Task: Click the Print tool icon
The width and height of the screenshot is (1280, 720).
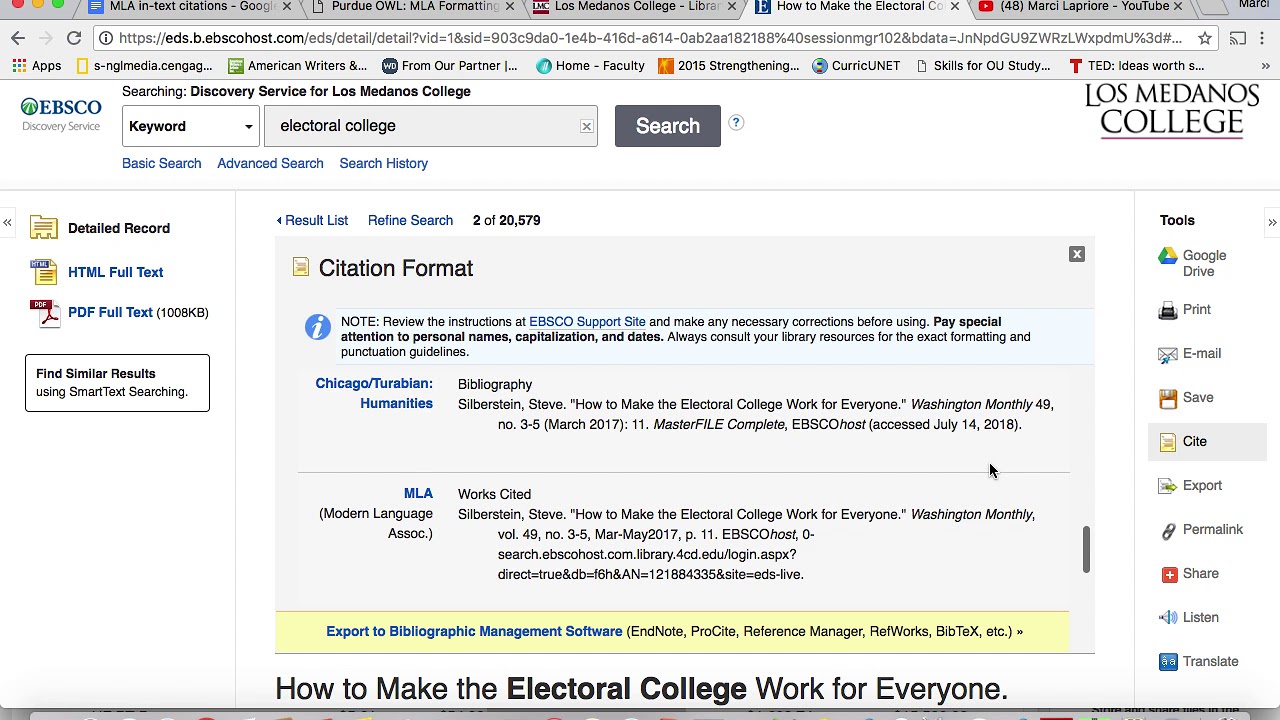Action: [1168, 310]
